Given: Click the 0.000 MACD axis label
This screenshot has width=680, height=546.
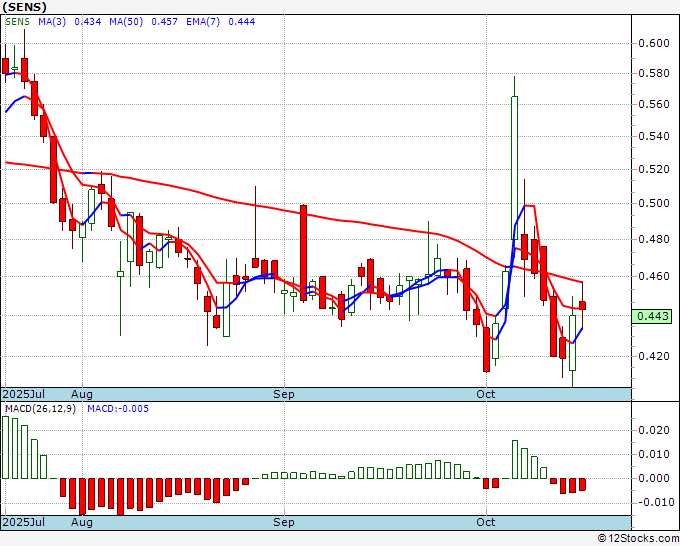Looking at the screenshot, I should (654, 478).
